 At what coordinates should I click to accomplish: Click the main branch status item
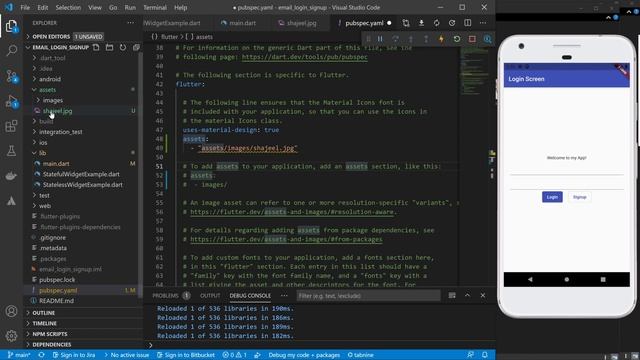[19, 355]
